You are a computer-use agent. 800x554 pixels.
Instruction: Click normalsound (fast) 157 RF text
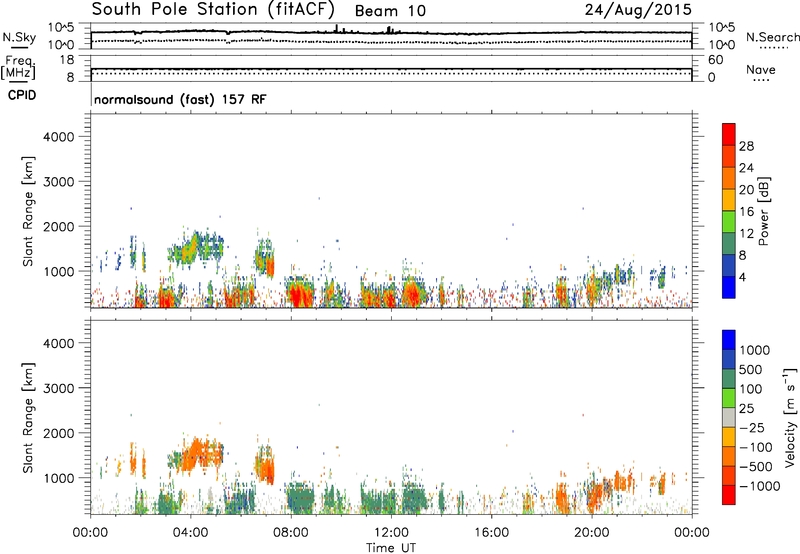[x=180, y=99]
